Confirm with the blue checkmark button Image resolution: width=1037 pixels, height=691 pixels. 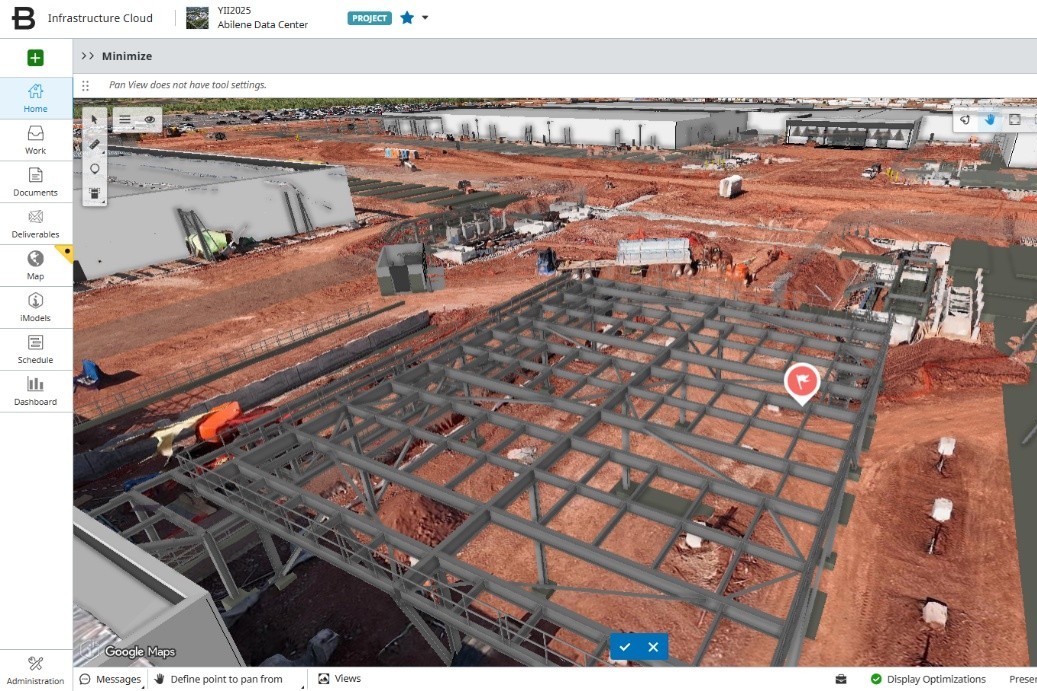coord(625,647)
